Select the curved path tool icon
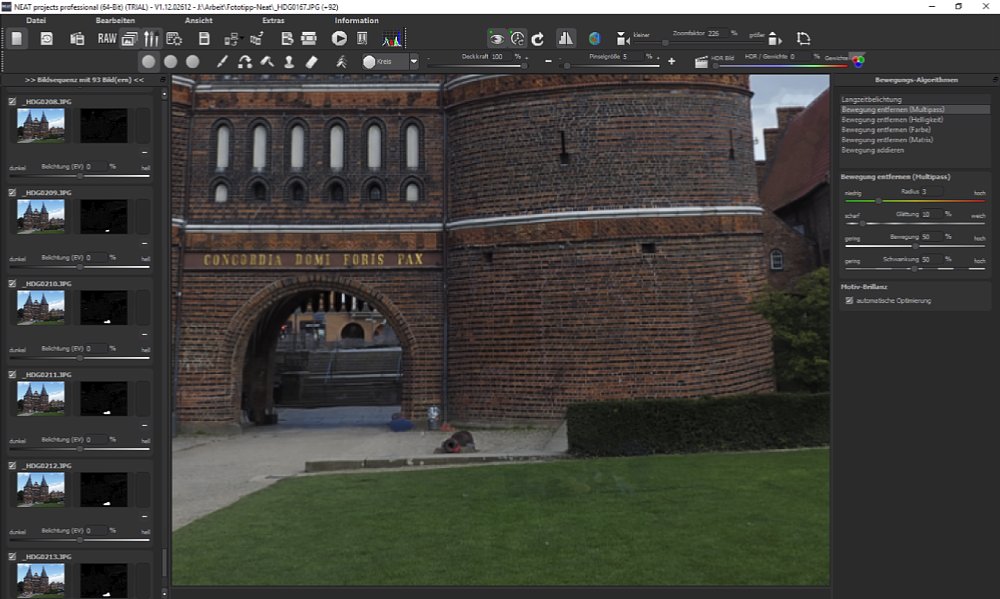The height and width of the screenshot is (599, 1000). coord(245,62)
